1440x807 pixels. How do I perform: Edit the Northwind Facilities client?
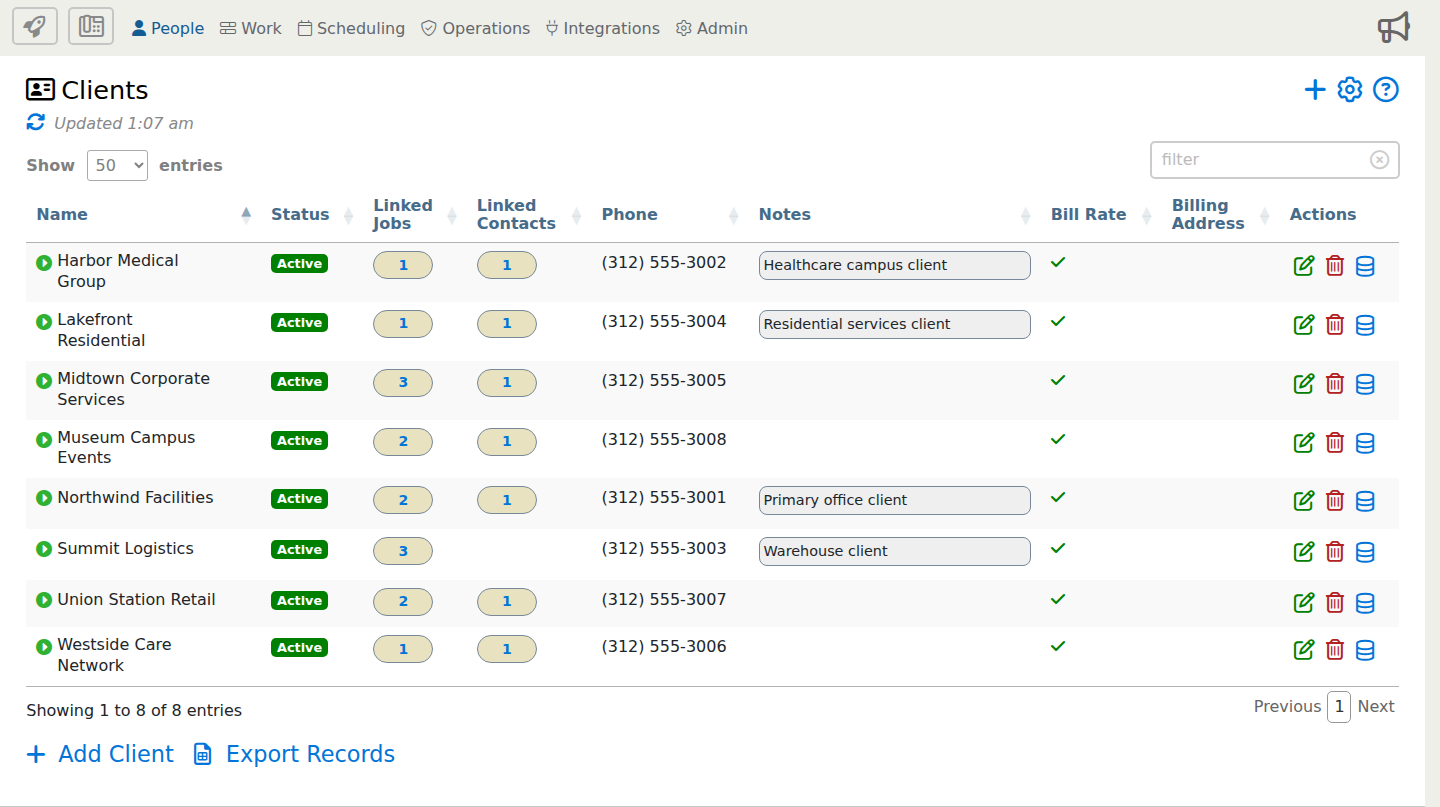[x=1304, y=501]
